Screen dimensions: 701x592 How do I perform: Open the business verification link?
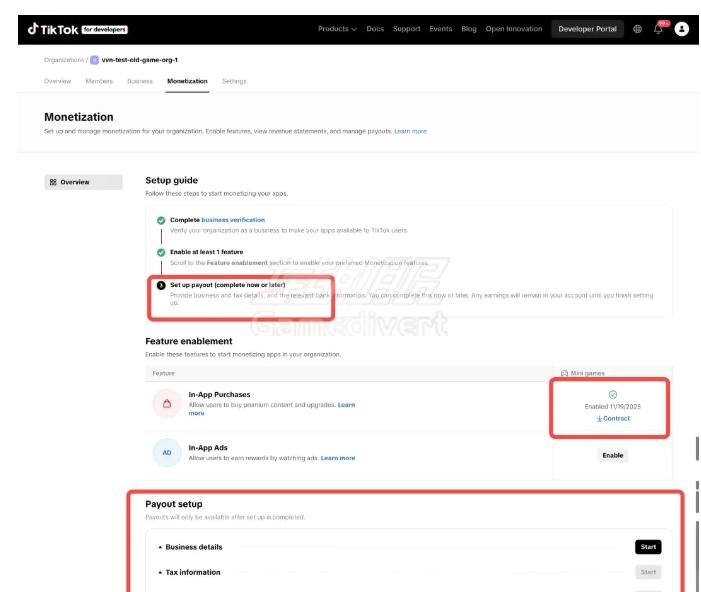pos(233,220)
